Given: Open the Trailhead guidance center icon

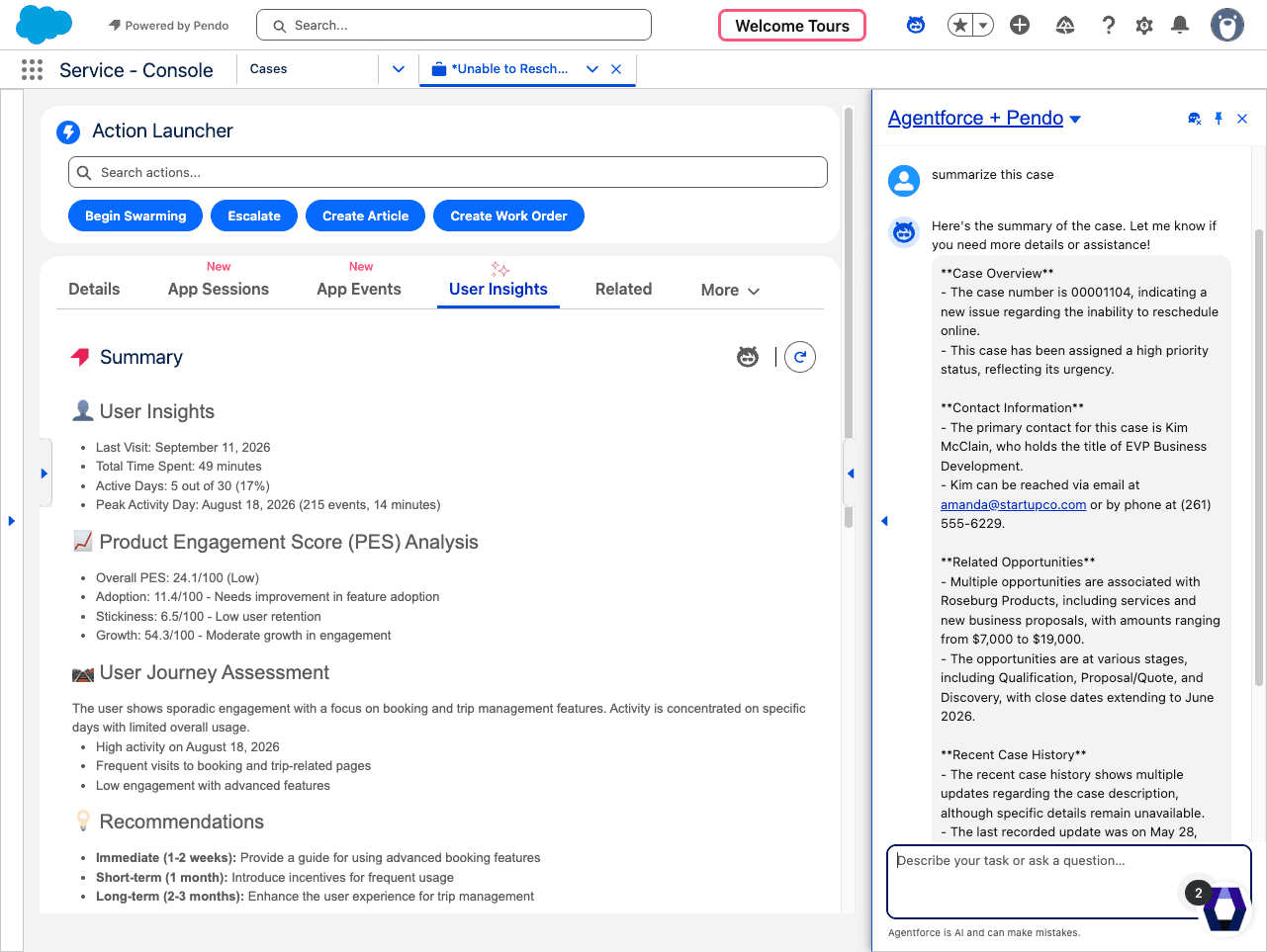Looking at the screenshot, I should (x=1065, y=25).
